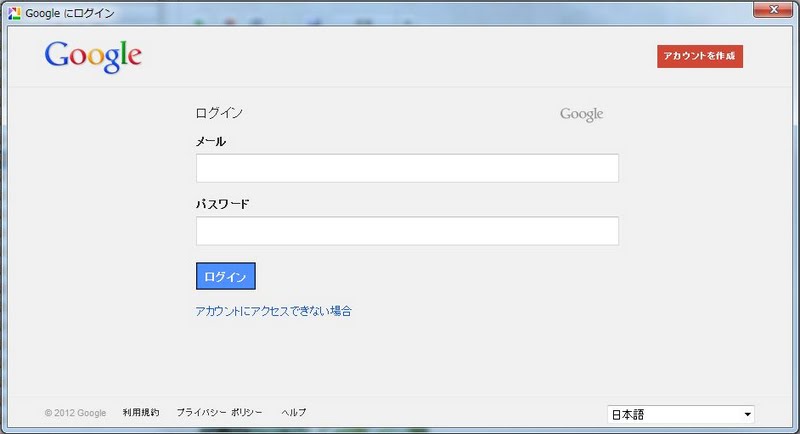Open the 利用規約 link in the footer
800x434 pixels.
point(141,412)
